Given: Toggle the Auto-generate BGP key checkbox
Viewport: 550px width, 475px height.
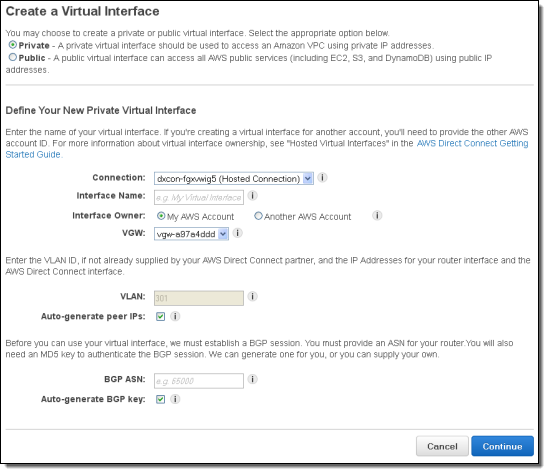Looking at the screenshot, I should (x=160, y=399).
